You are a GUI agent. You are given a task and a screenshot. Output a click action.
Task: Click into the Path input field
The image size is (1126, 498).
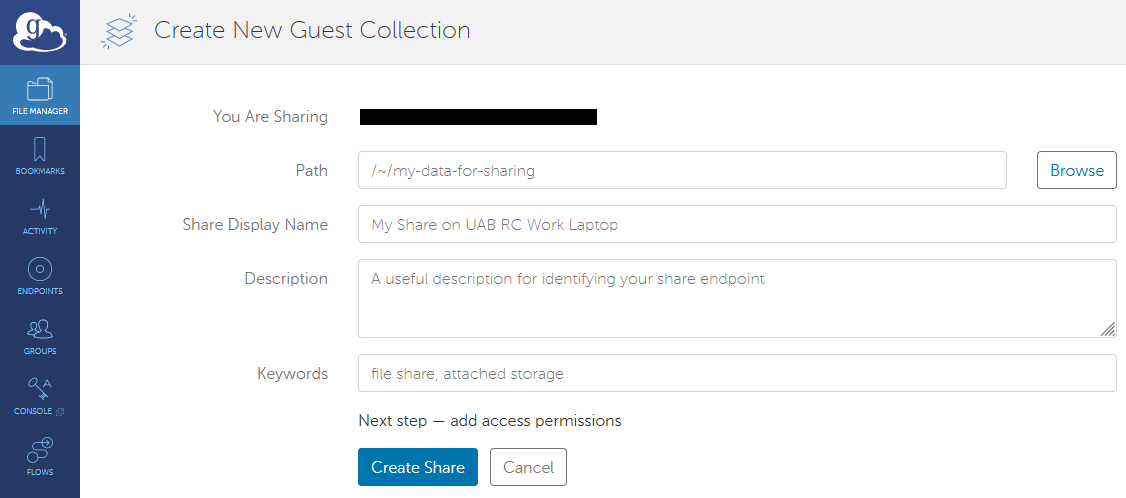coord(682,170)
